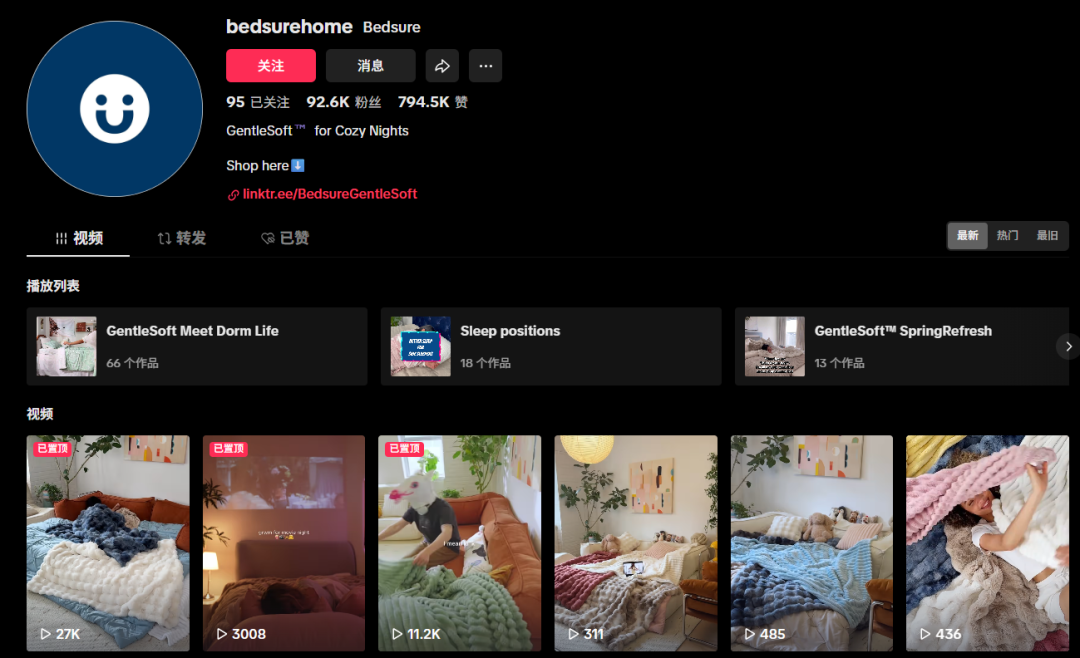Click the 已置顶 pinned badge on 3008 video

click(x=229, y=449)
